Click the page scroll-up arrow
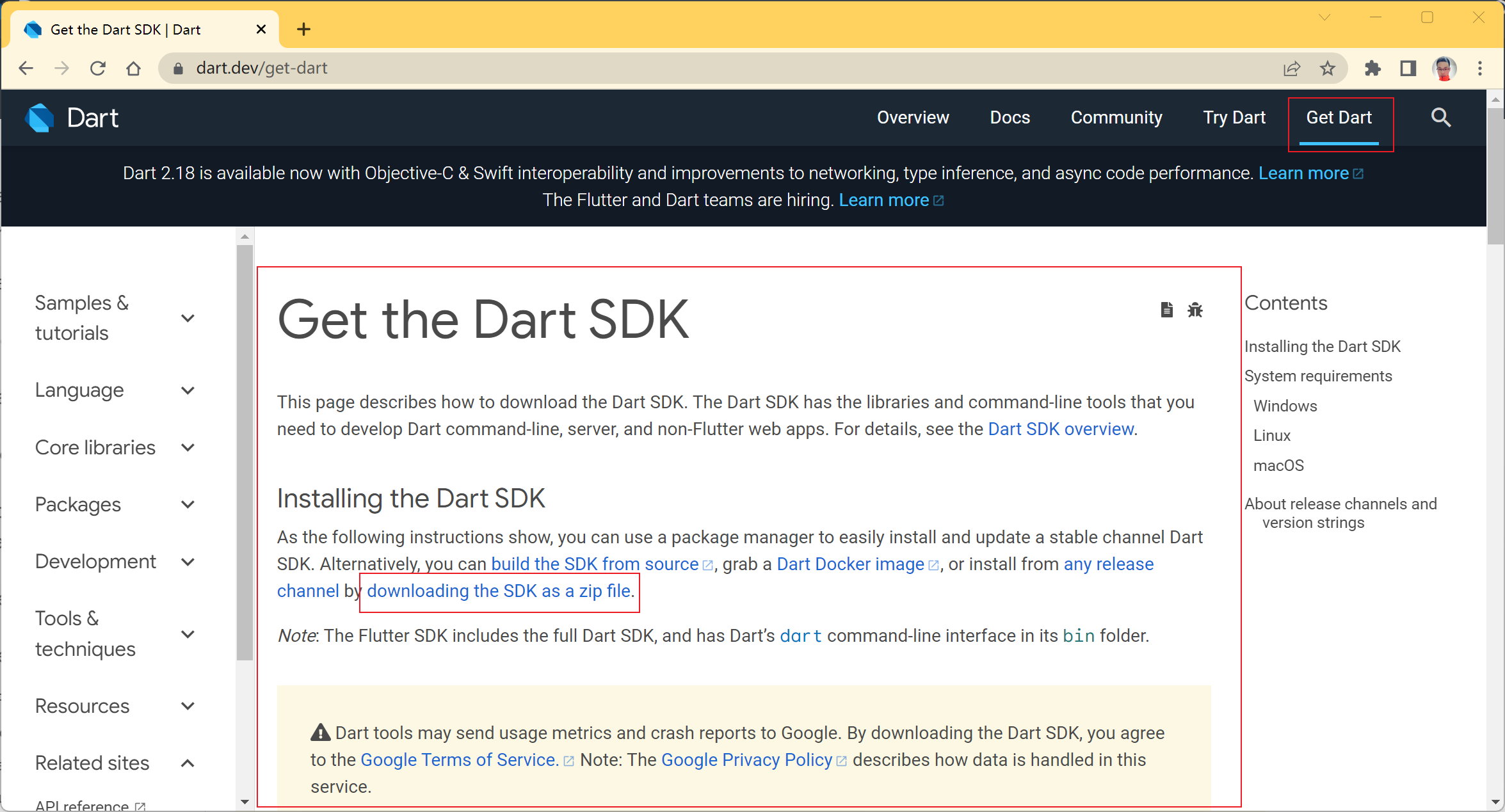Viewport: 1505px width, 812px height. point(1495,99)
